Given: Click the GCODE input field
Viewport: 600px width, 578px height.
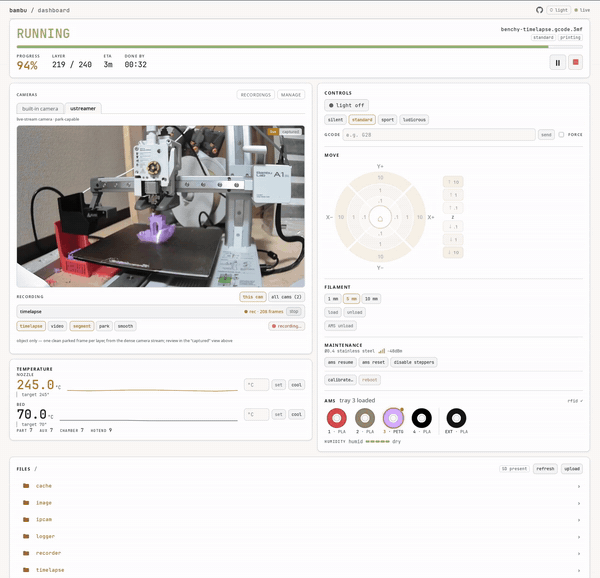Looking at the screenshot, I should tap(439, 135).
